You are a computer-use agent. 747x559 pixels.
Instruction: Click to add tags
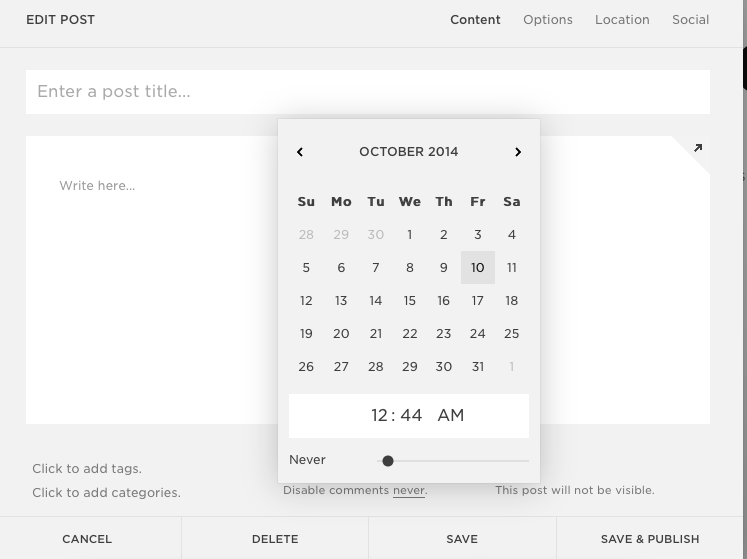pos(87,468)
